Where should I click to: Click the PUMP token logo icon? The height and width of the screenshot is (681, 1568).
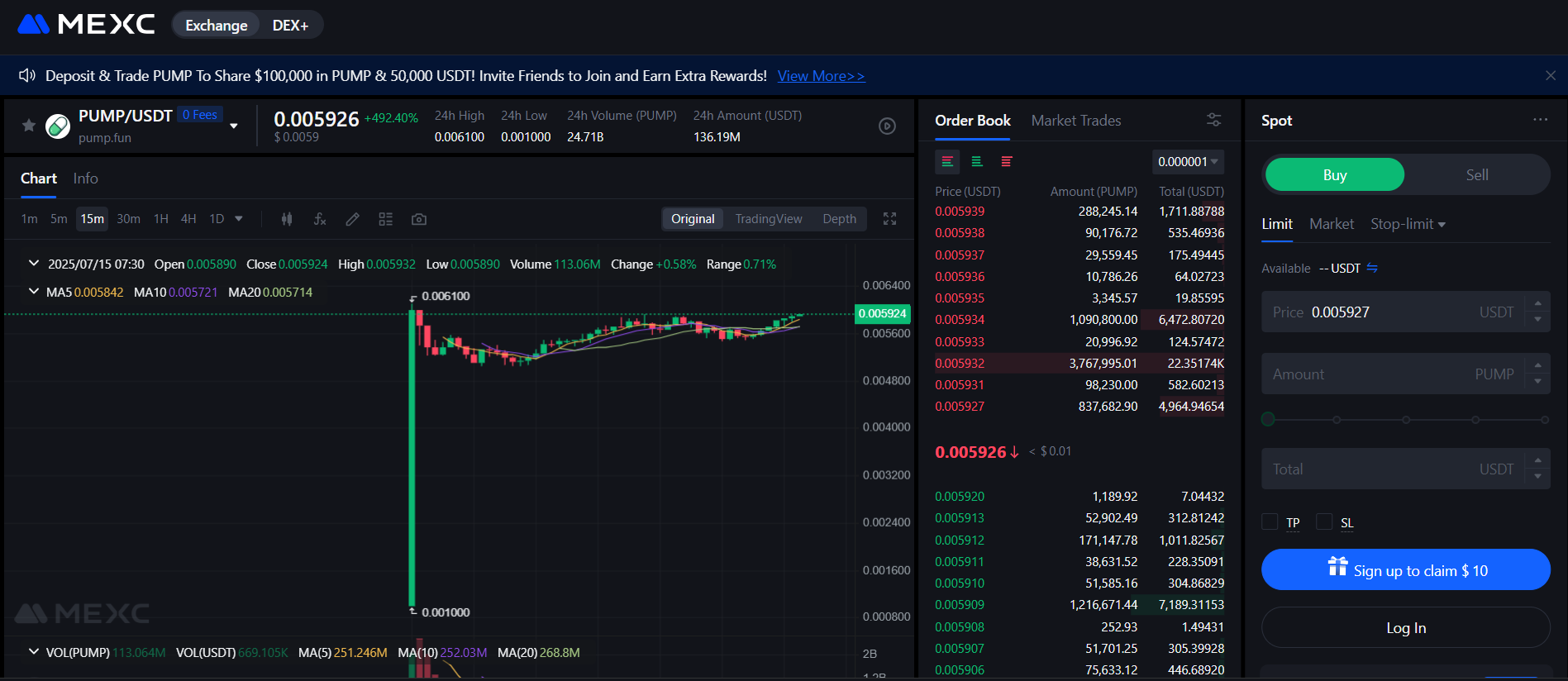(58, 126)
